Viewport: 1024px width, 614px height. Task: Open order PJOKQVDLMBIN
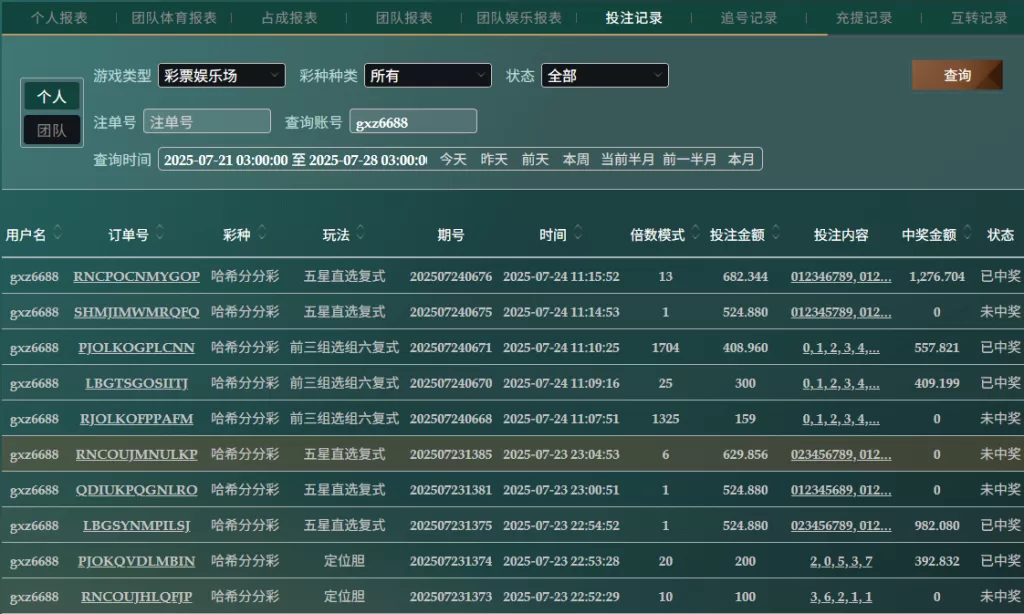point(136,562)
